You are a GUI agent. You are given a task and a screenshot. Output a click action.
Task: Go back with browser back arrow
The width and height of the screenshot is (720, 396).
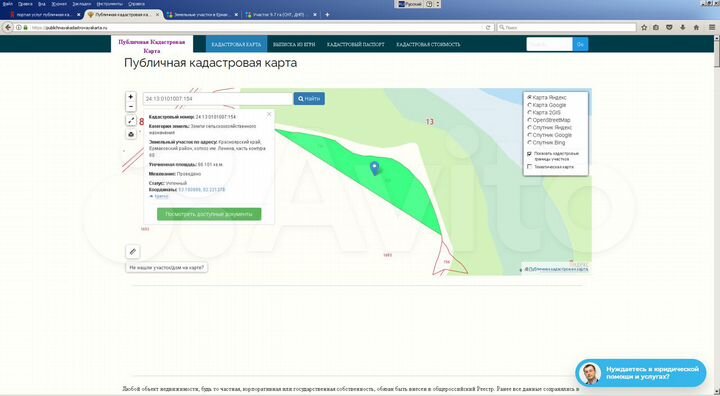click(8, 28)
